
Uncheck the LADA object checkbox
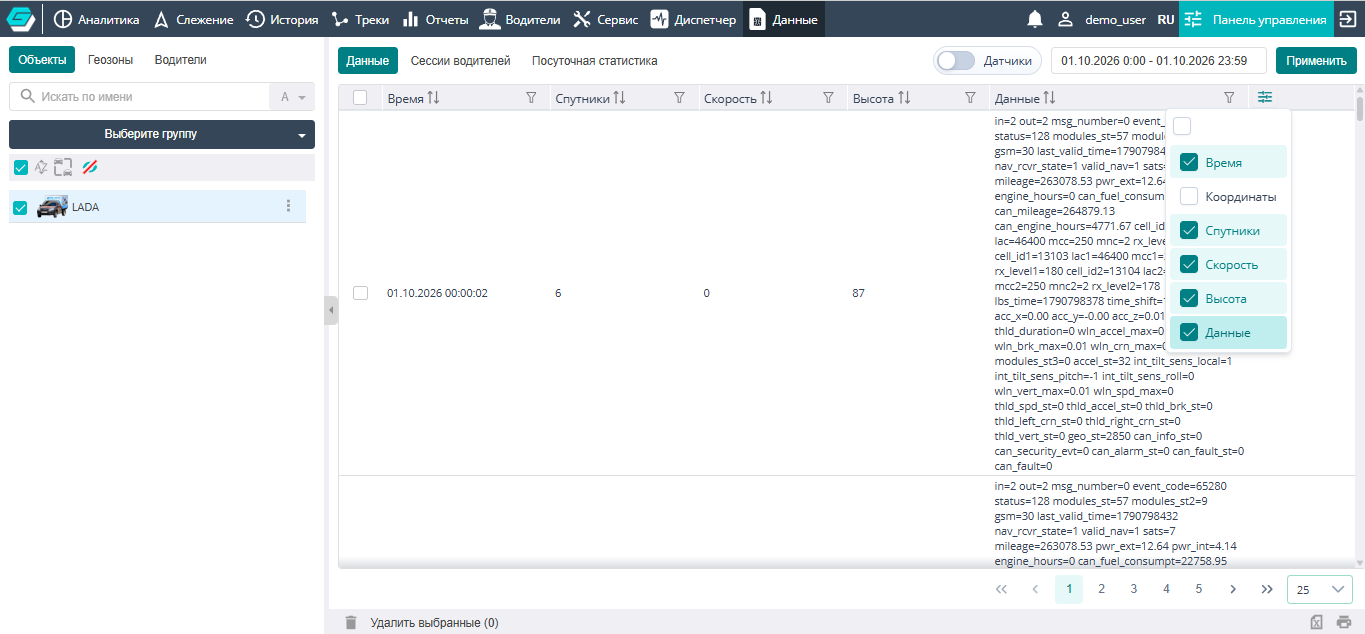tap(20, 207)
